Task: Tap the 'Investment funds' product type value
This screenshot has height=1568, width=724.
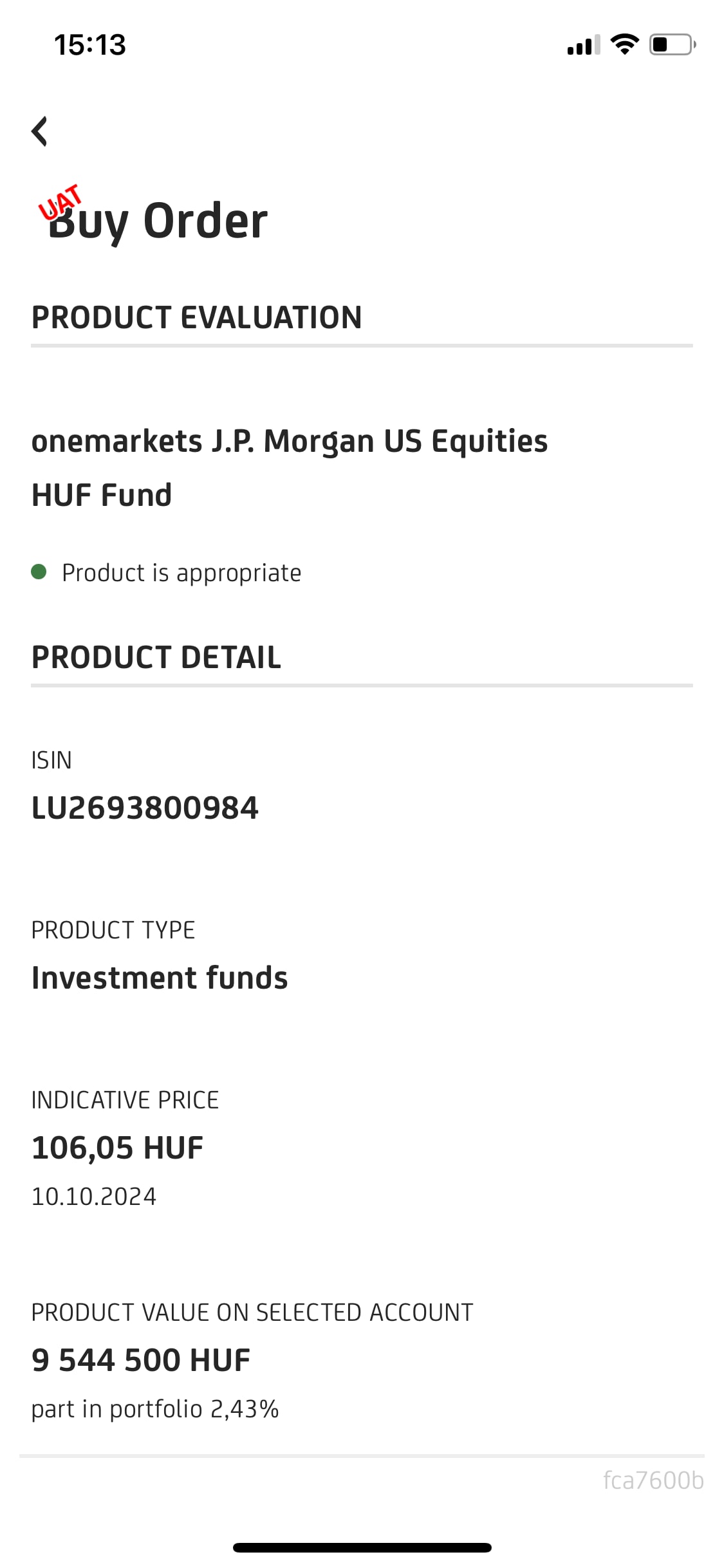Action: (x=160, y=978)
